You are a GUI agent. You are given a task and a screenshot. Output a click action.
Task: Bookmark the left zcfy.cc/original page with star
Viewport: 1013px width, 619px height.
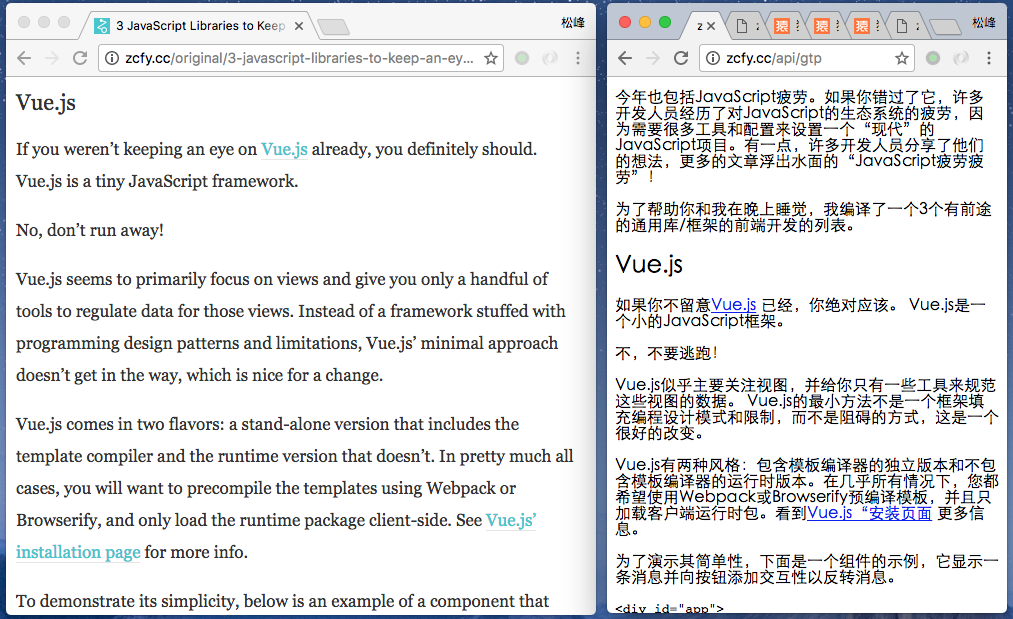491,58
